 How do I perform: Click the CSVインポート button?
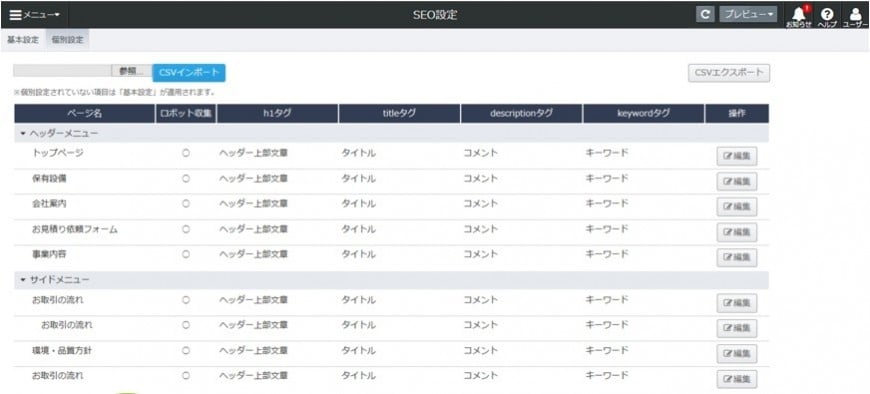click(x=189, y=73)
